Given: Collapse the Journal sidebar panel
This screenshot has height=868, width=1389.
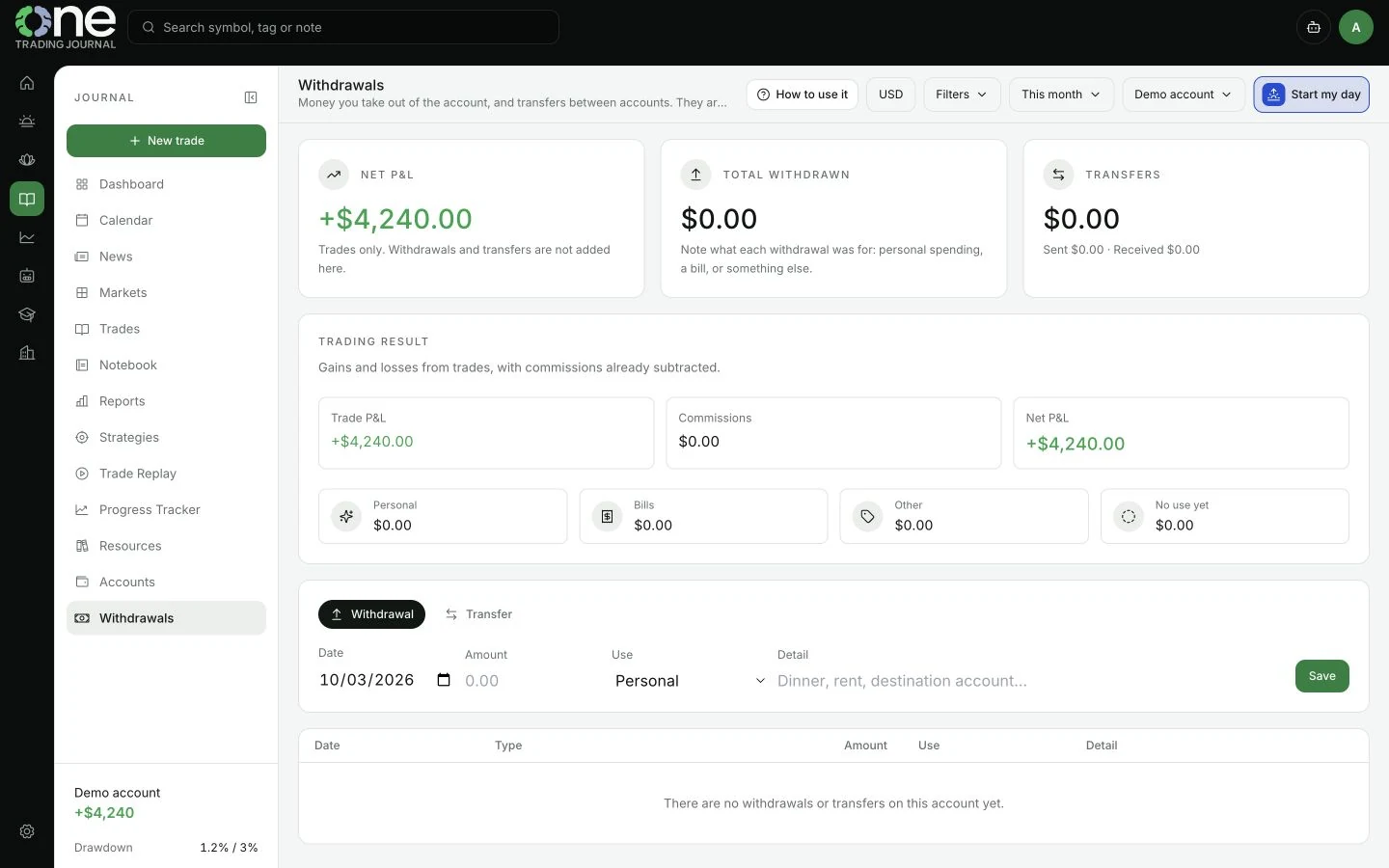Looking at the screenshot, I should tap(251, 97).
